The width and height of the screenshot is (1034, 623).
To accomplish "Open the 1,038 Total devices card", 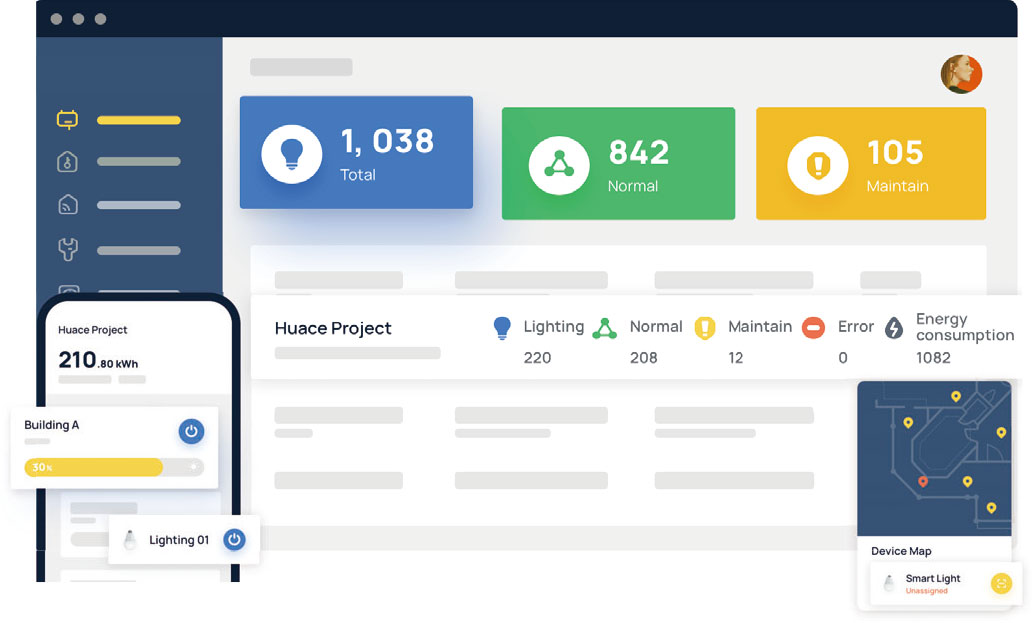I will pyautogui.click(x=356, y=153).
